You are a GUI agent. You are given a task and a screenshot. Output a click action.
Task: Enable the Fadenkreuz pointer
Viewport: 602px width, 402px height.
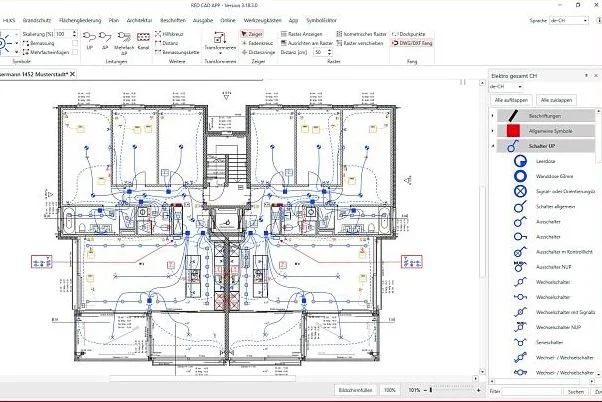click(257, 43)
